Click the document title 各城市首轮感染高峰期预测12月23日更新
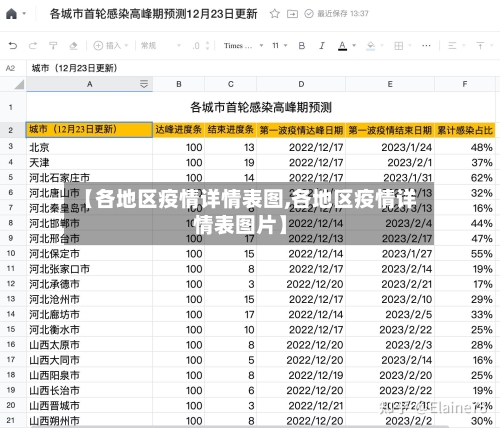 154,14
